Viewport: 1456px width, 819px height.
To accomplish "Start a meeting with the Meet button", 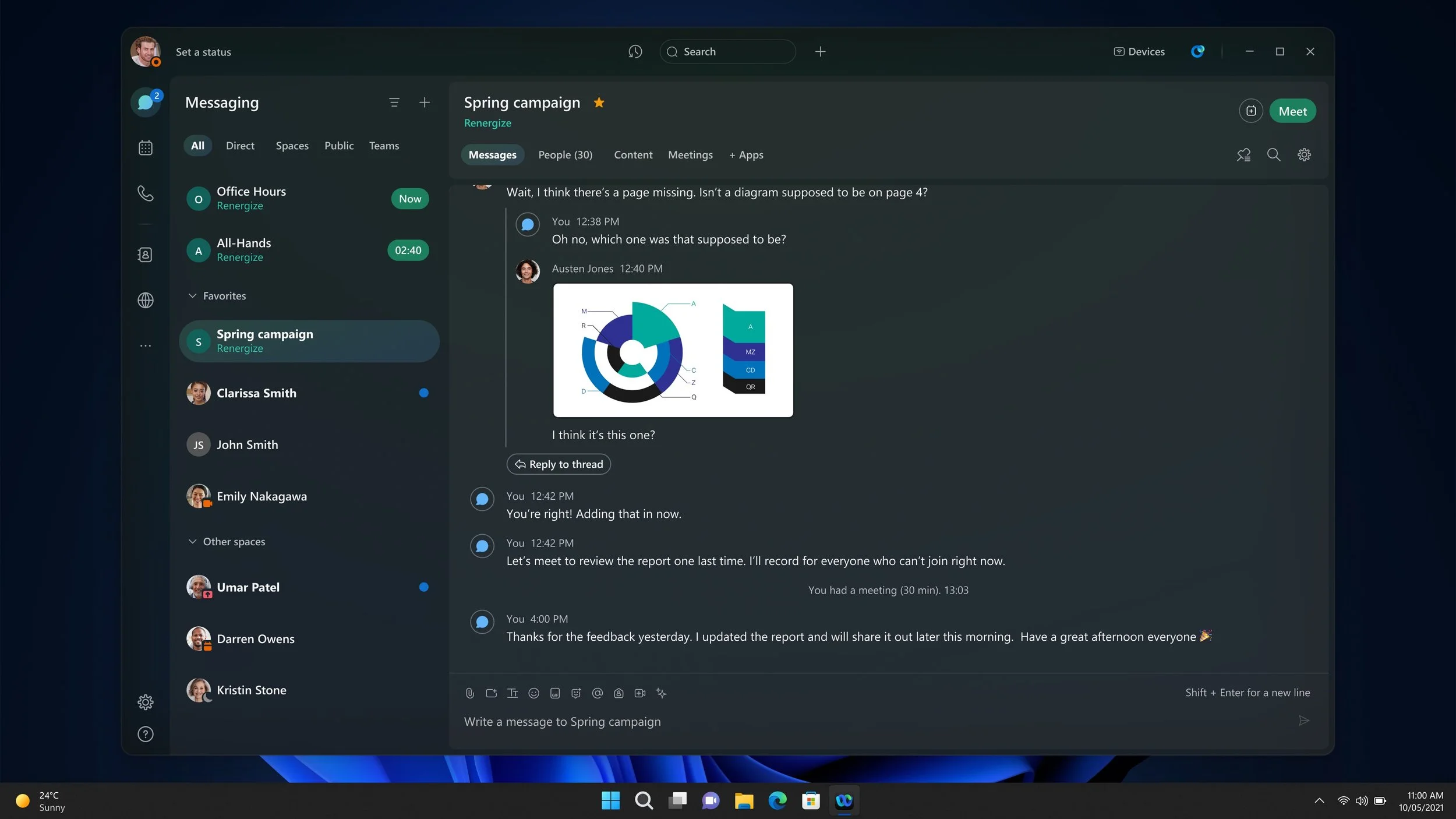I will coord(1292,111).
